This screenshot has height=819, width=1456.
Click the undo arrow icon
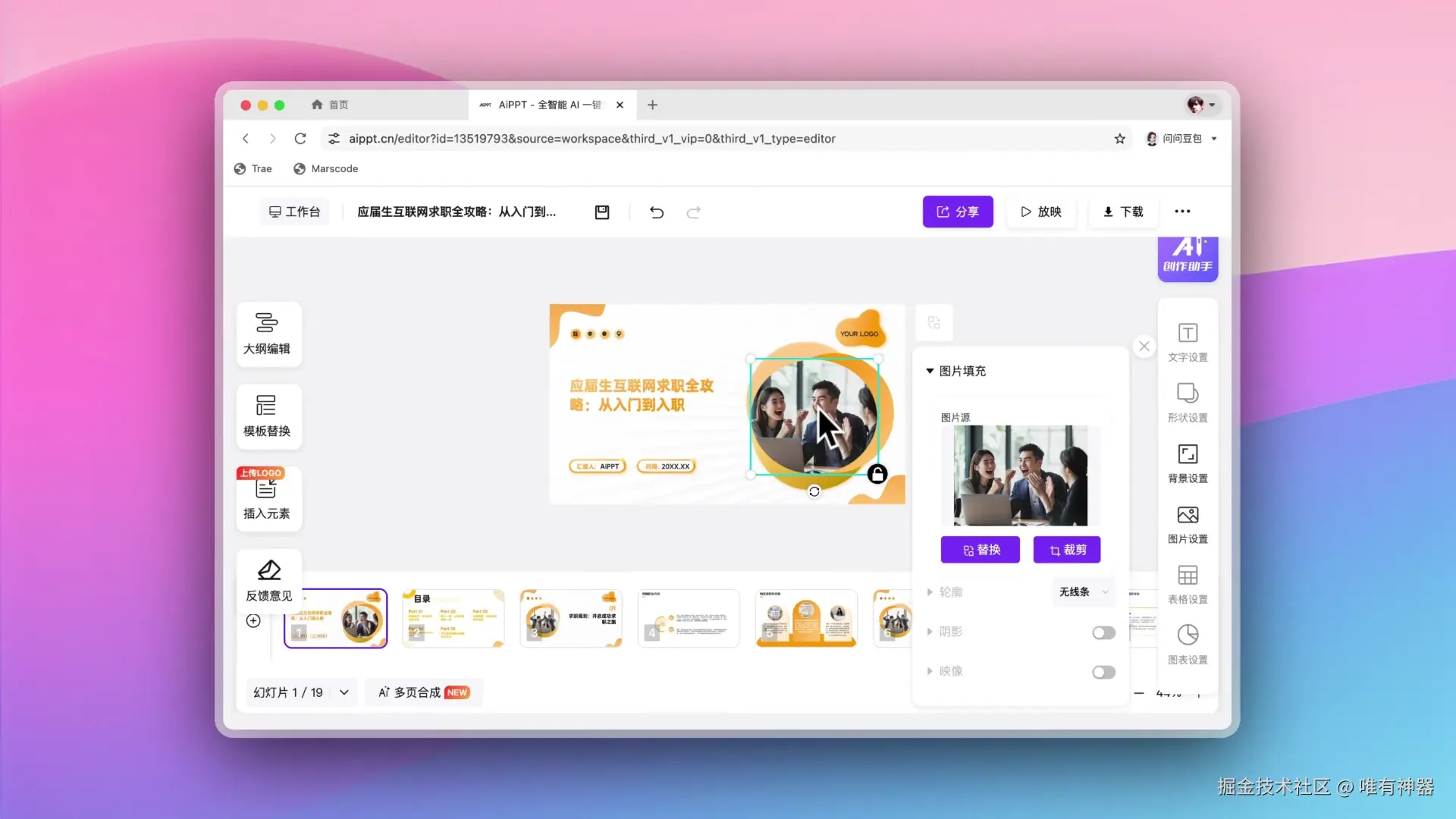click(x=657, y=212)
